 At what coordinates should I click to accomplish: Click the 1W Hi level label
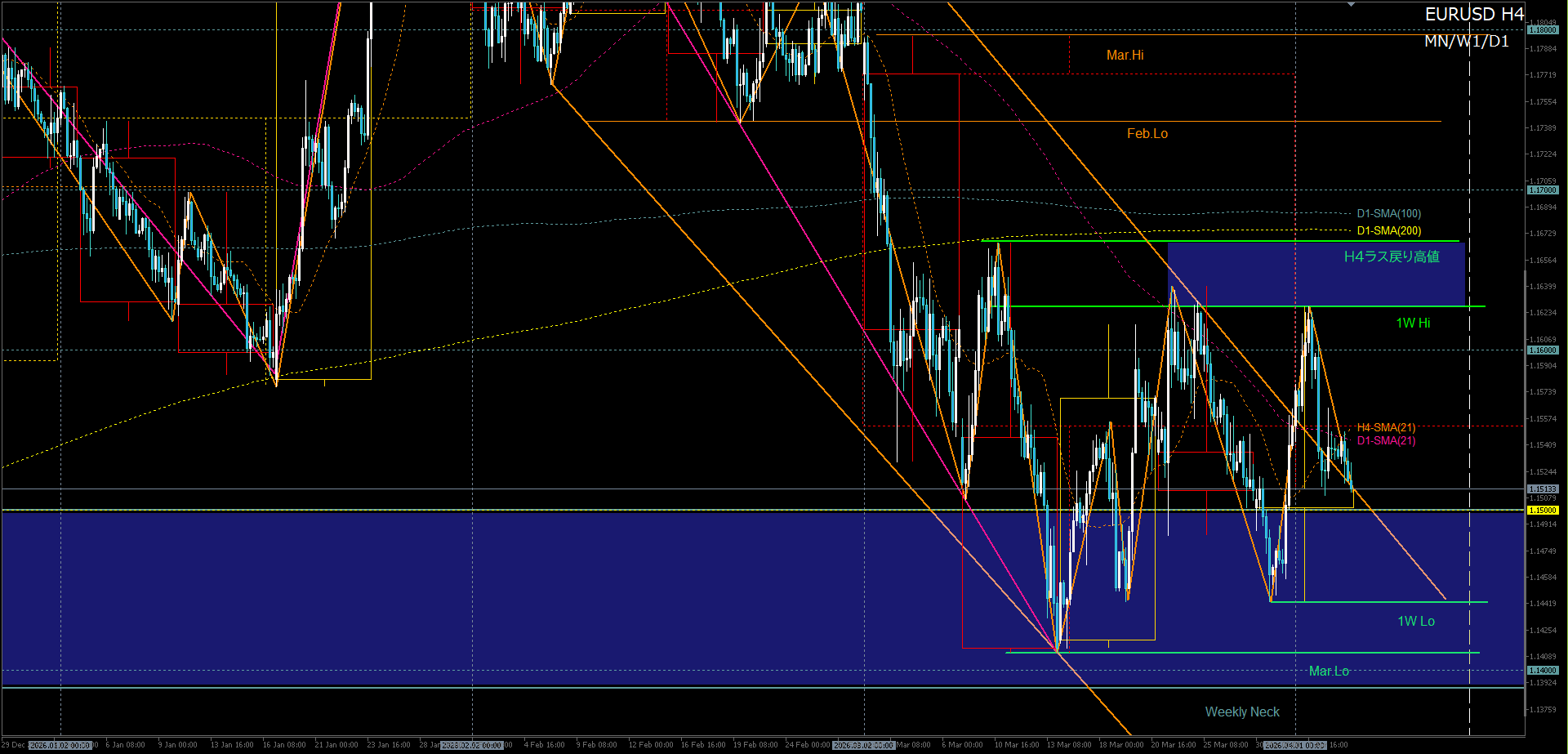click(1413, 323)
